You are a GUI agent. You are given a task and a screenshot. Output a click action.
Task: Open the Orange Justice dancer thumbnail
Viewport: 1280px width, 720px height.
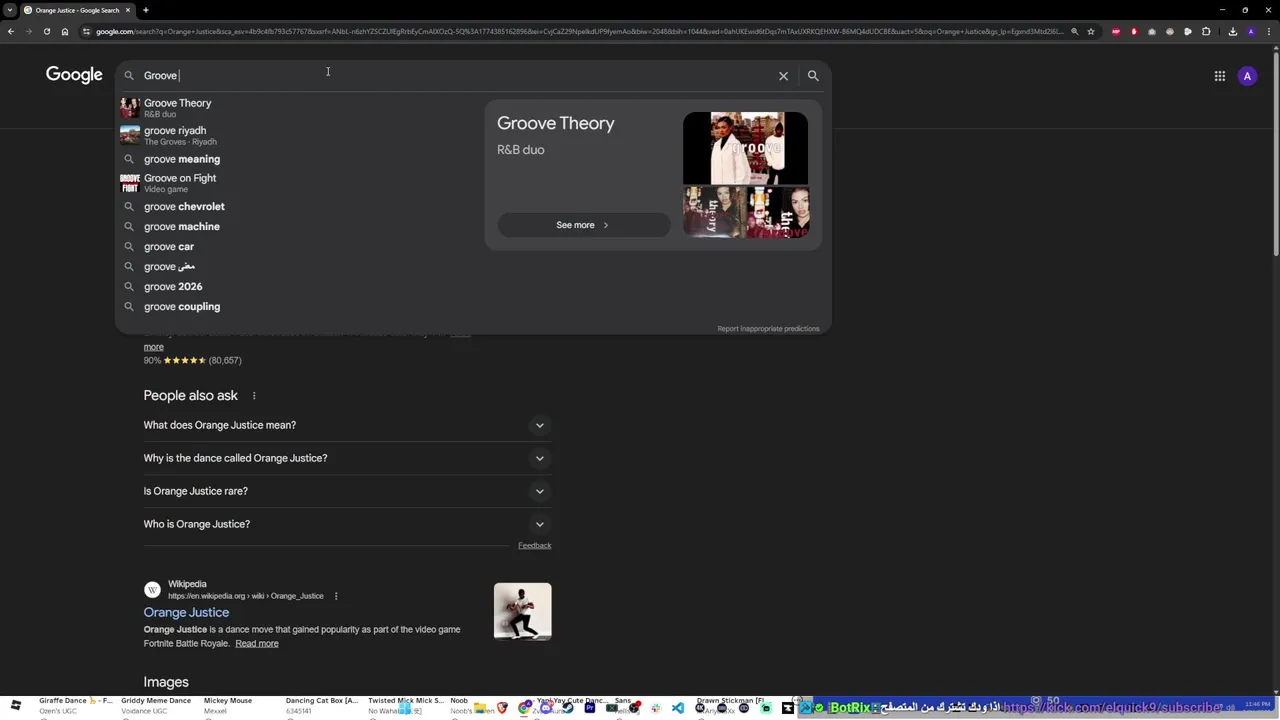(522, 611)
